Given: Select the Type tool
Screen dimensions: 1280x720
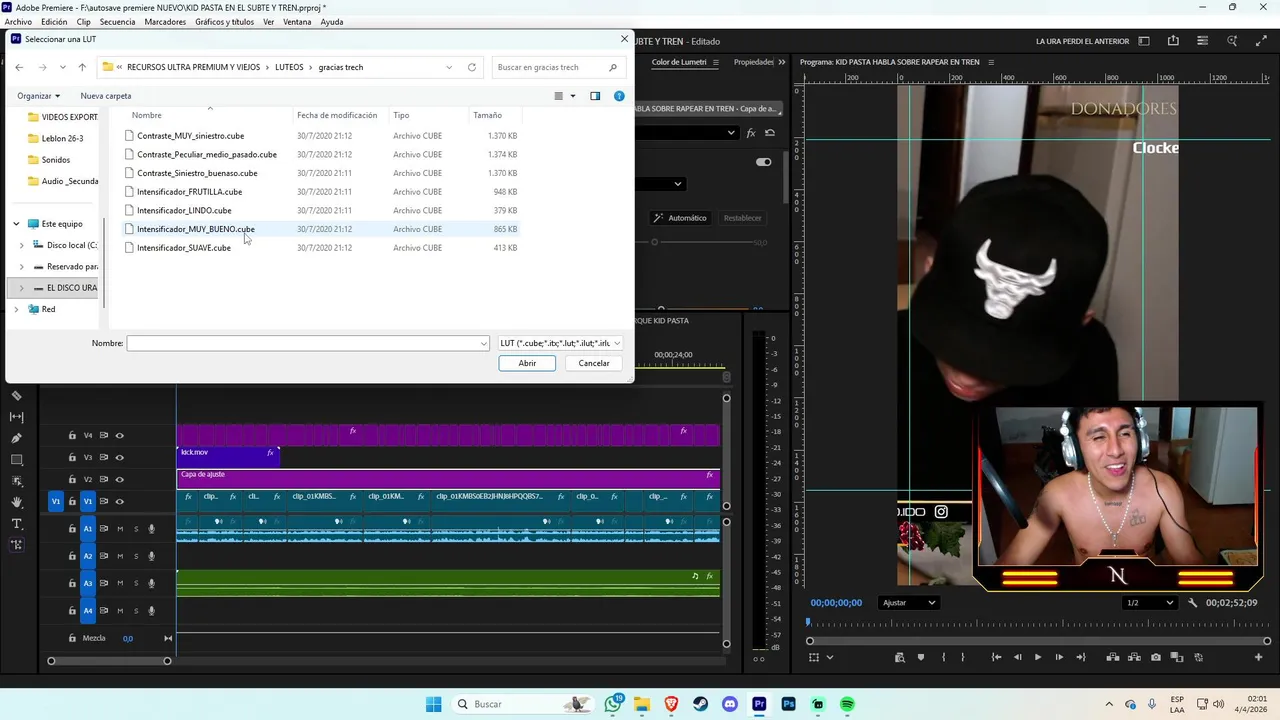Looking at the screenshot, I should pyautogui.click(x=17, y=524).
